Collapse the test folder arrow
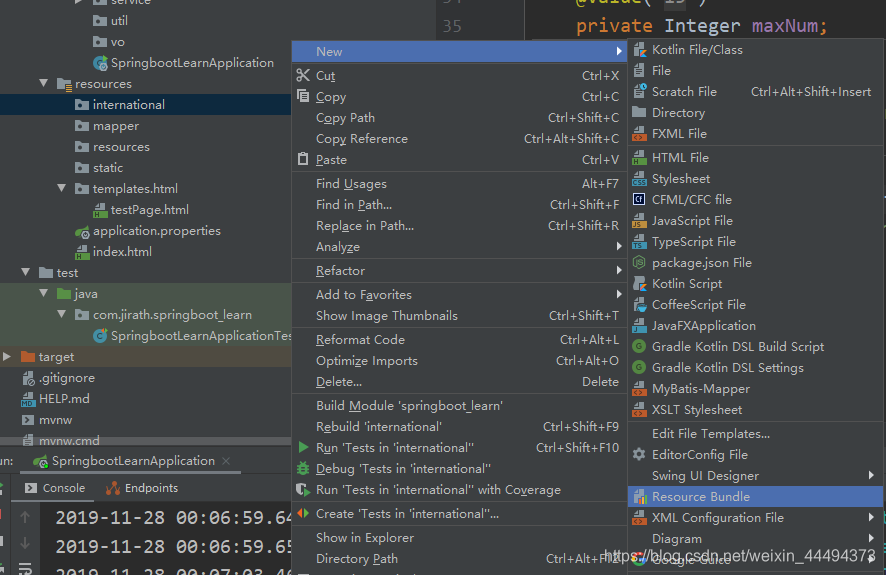Image resolution: width=886 pixels, height=575 pixels. pyautogui.click(x=25, y=272)
